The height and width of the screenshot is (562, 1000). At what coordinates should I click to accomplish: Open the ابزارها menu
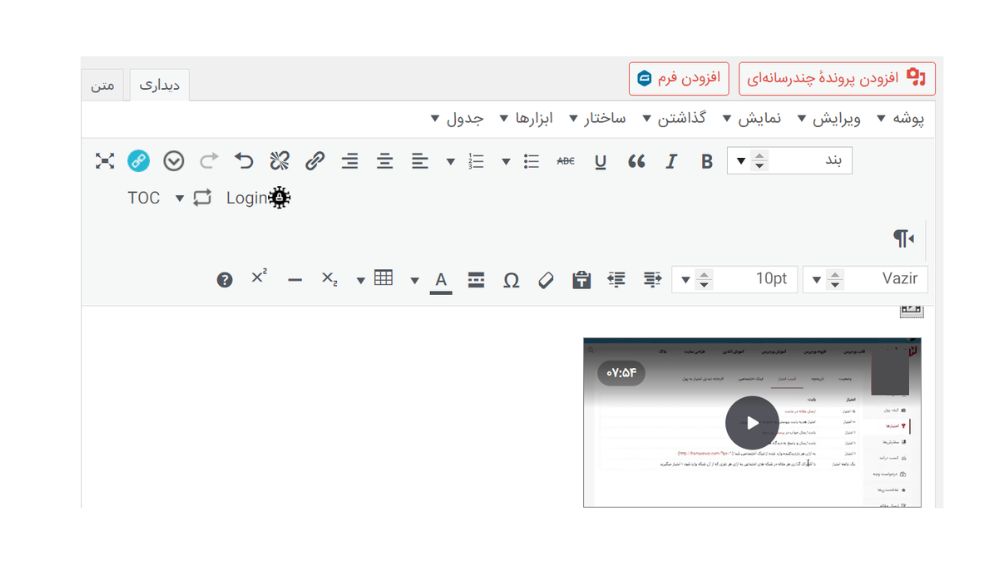[x=526, y=119]
